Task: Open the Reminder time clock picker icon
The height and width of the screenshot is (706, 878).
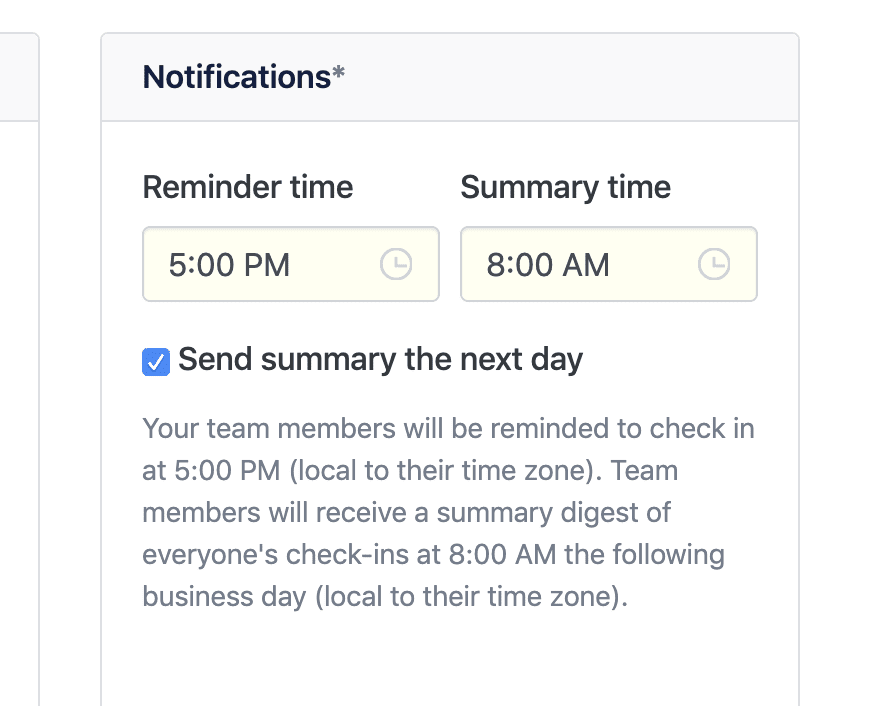Action: (396, 265)
